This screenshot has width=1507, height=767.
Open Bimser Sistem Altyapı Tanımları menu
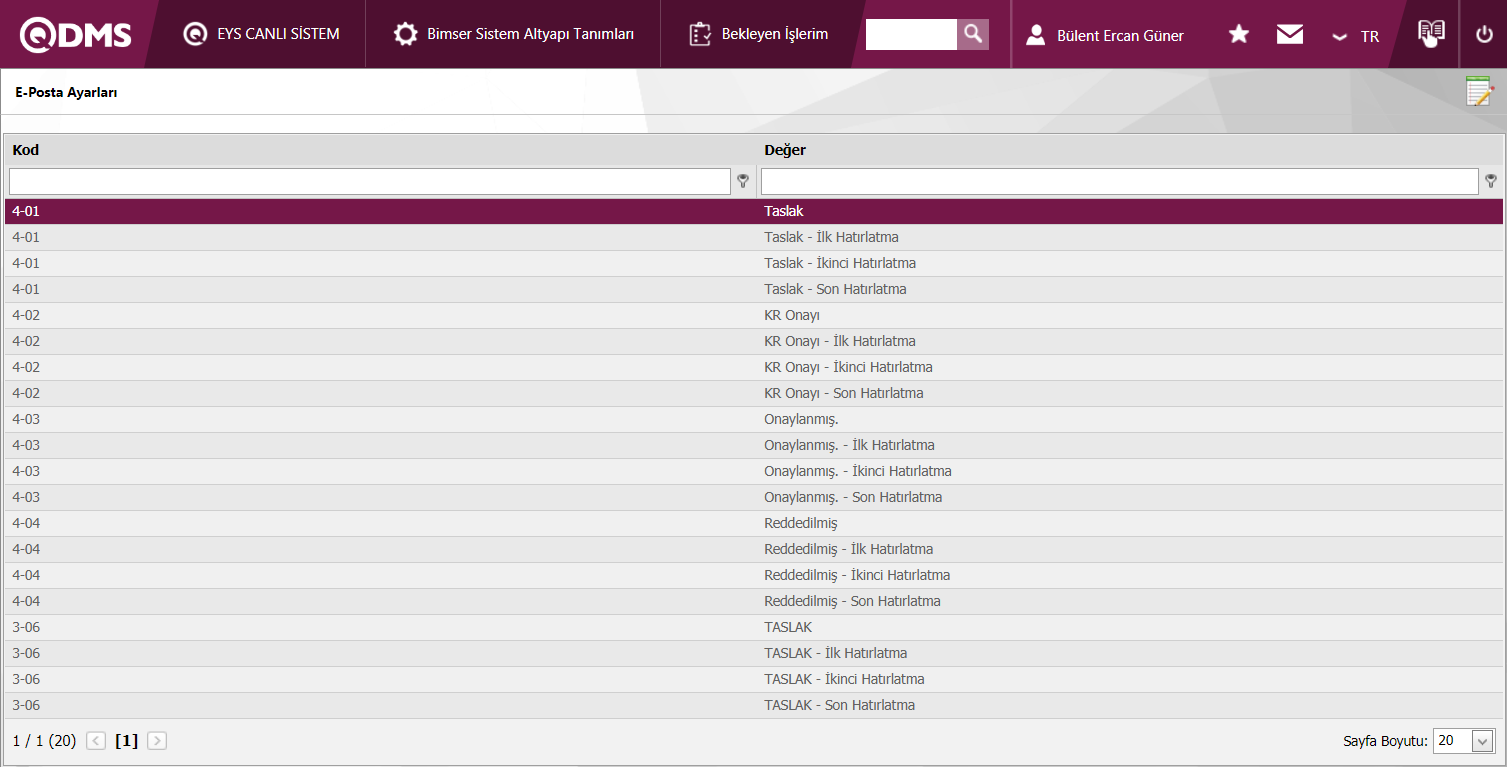tap(514, 34)
